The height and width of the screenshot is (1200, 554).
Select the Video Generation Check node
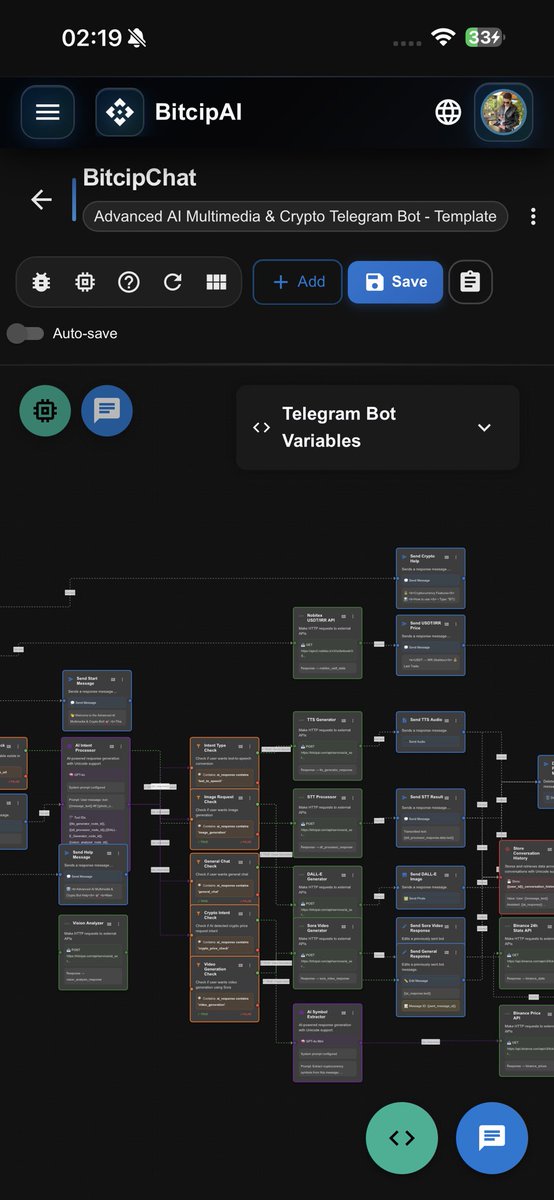coord(224,989)
